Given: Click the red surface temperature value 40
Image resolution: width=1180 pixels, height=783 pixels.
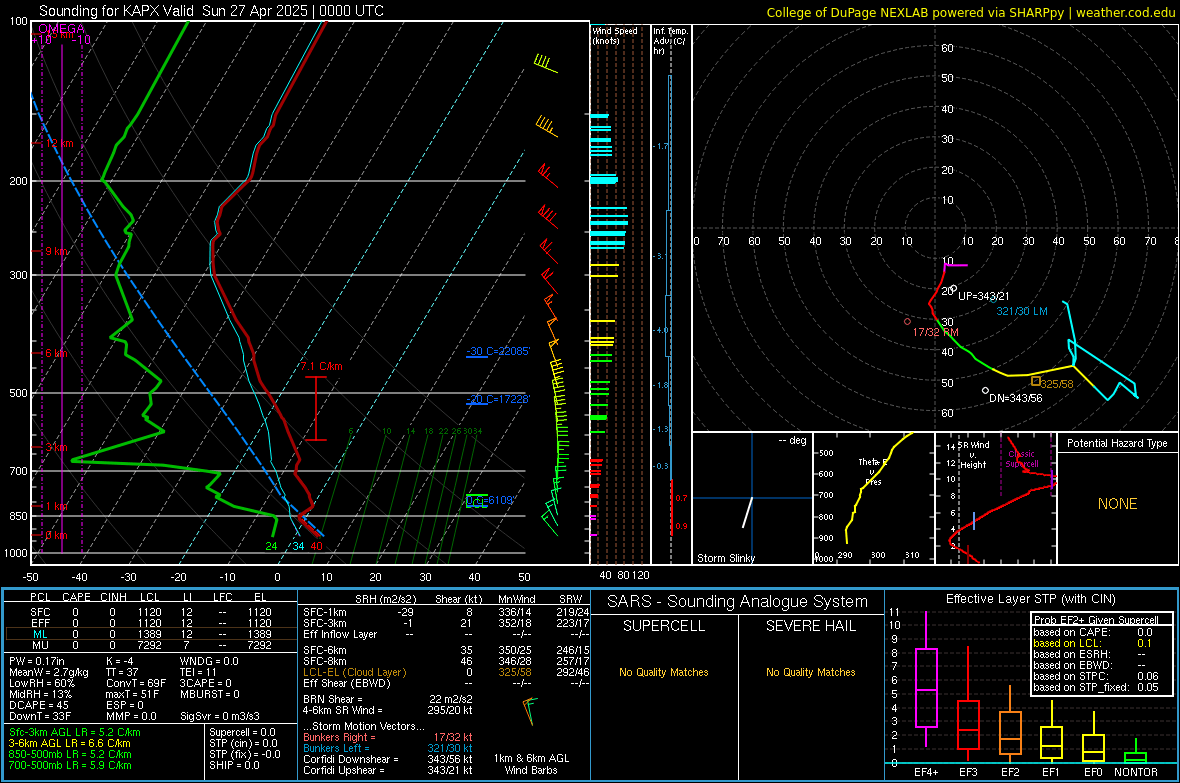Looking at the screenshot, I should [316, 546].
